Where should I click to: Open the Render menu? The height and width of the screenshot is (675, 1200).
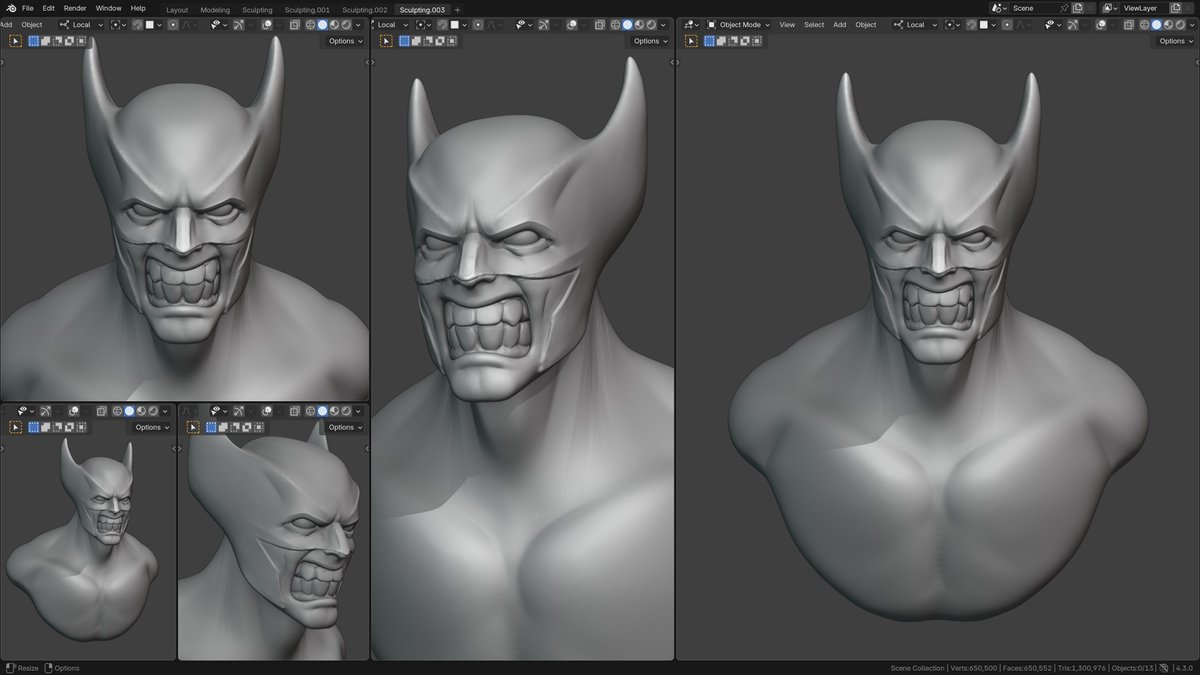tap(75, 8)
